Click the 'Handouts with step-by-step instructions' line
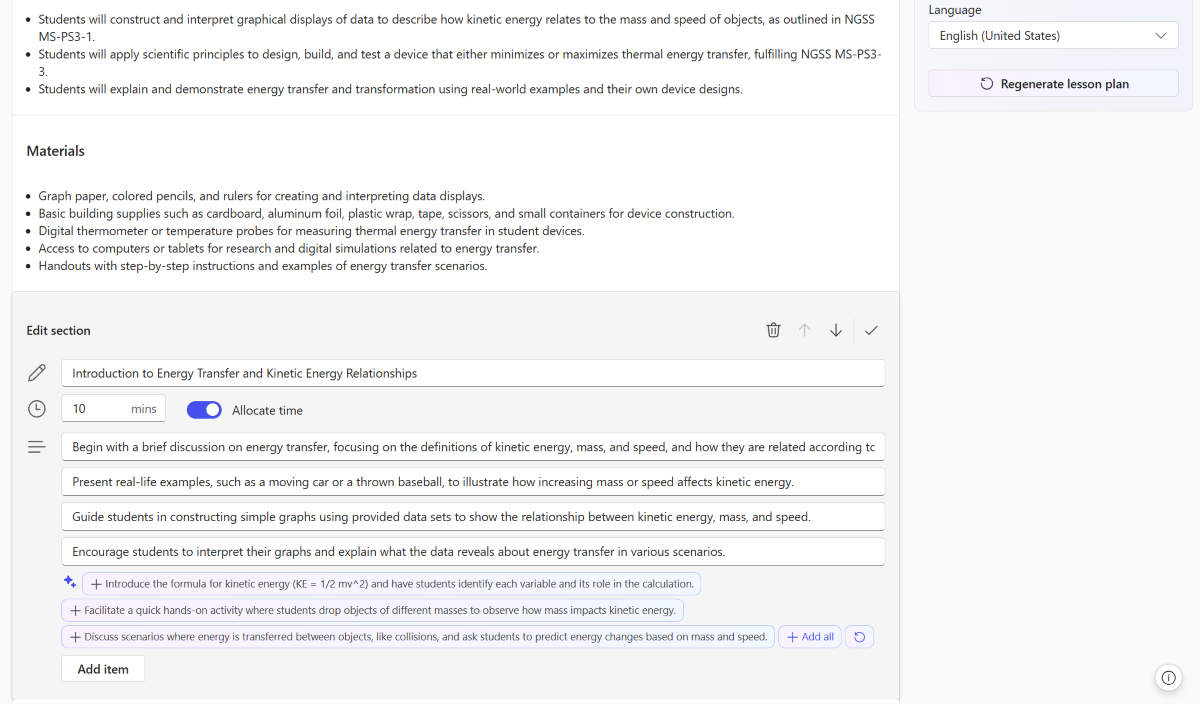Image resolution: width=1200 pixels, height=704 pixels. [263, 266]
